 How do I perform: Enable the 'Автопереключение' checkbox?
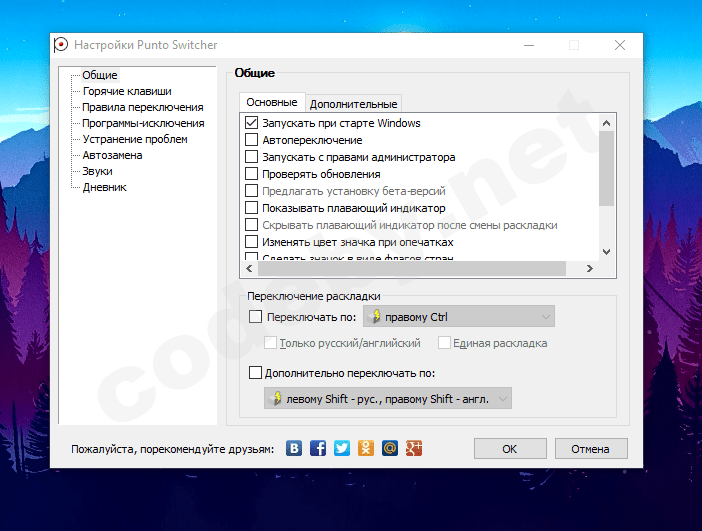[x=252, y=140]
